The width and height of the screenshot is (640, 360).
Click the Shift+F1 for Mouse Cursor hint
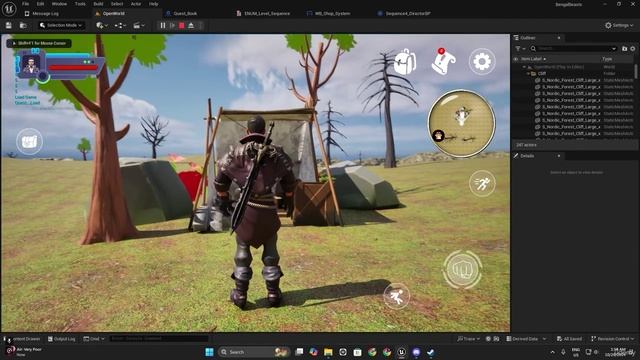pos(39,43)
